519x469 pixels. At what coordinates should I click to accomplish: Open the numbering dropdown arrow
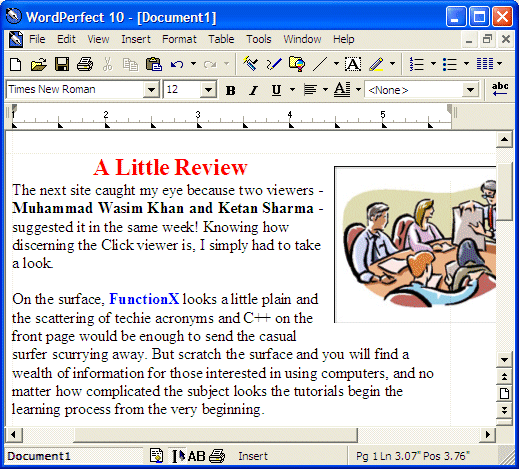[x=433, y=63]
